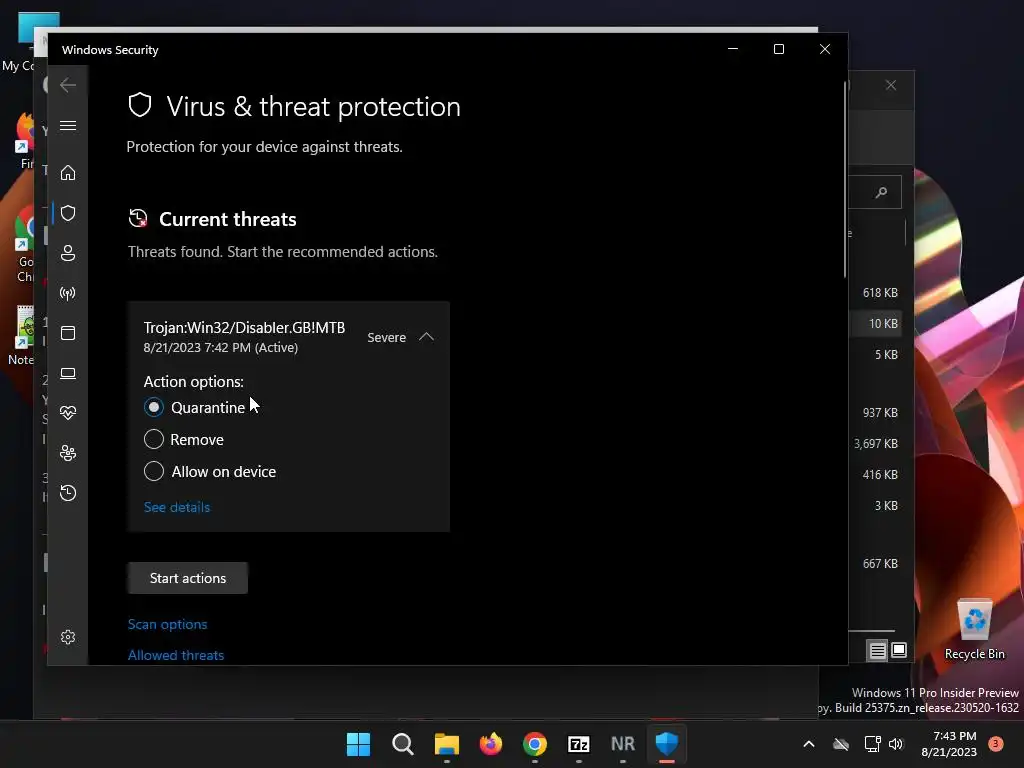Open the Home sidebar icon

coord(68,172)
